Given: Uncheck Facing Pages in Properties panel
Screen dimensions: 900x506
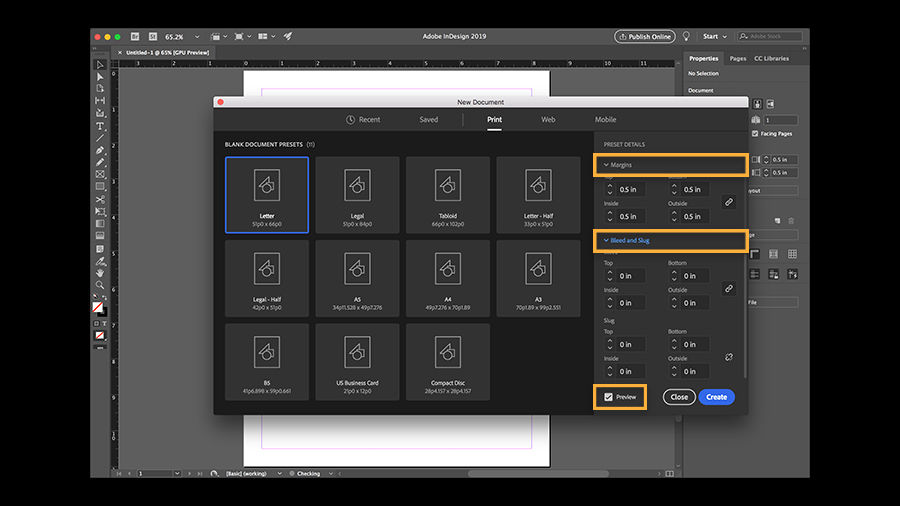Looking at the screenshot, I should (x=755, y=134).
